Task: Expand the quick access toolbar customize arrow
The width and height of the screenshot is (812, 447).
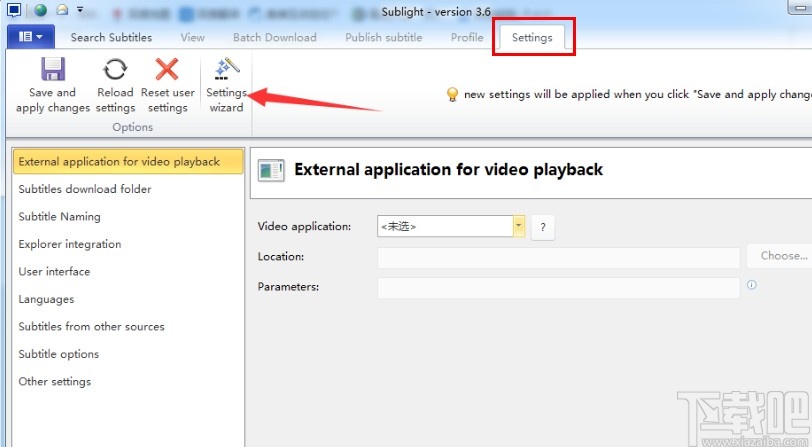Action: pyautogui.click(x=80, y=10)
